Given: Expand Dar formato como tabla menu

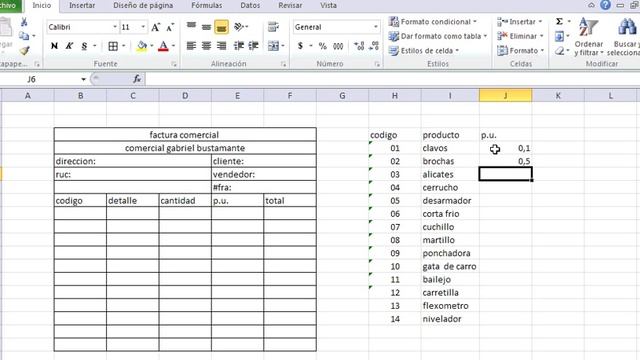Looking at the screenshot, I should [438, 36].
